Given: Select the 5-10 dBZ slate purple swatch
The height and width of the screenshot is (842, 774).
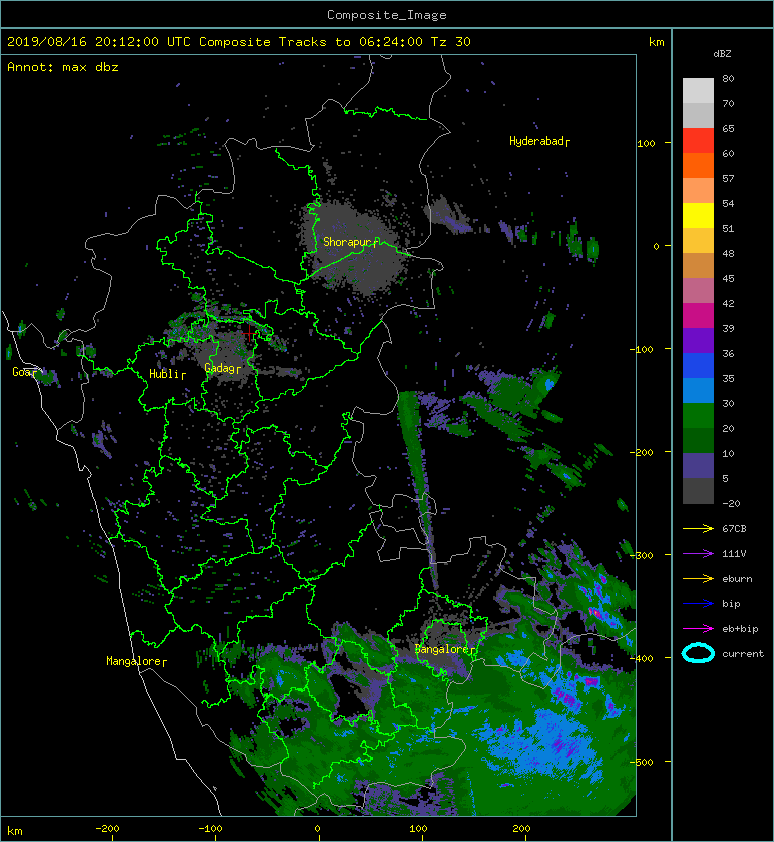Looking at the screenshot, I should pos(698,465).
